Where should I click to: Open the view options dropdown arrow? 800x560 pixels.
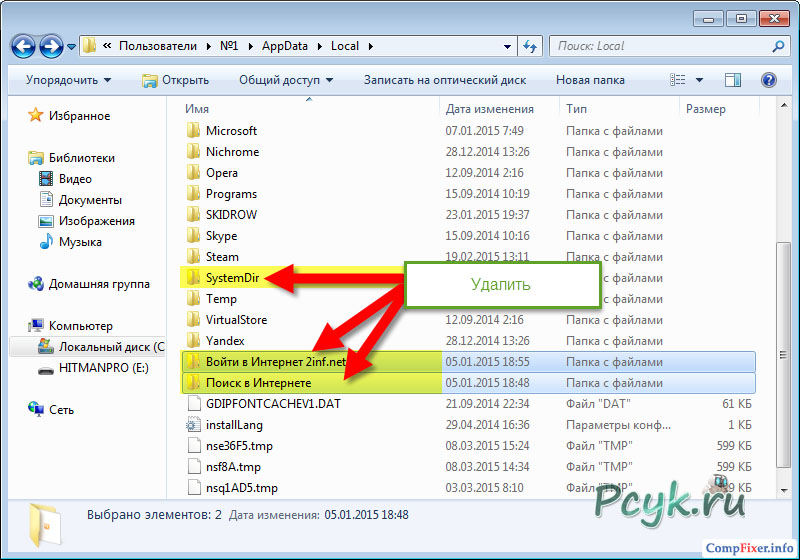click(x=699, y=80)
